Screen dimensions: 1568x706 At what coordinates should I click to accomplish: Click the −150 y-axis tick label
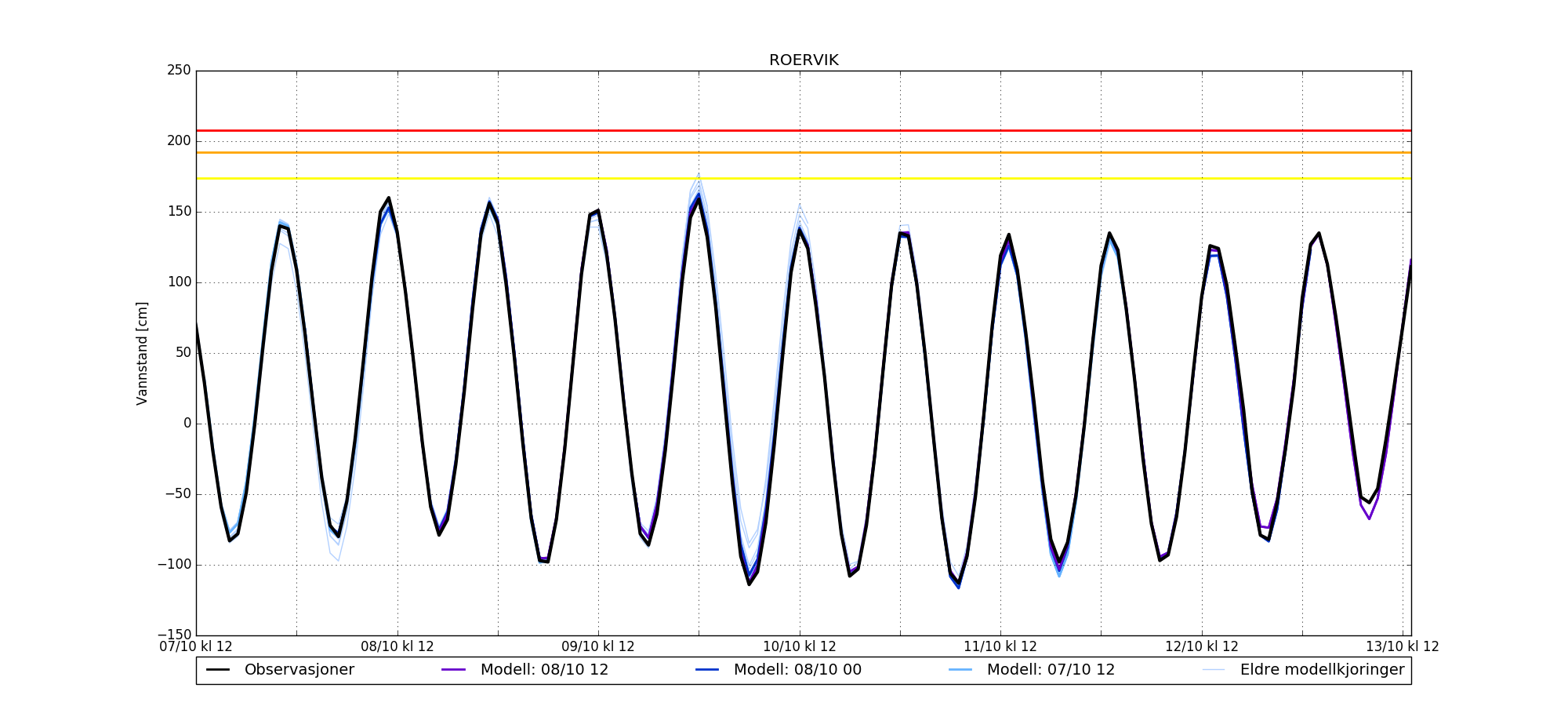click(174, 635)
